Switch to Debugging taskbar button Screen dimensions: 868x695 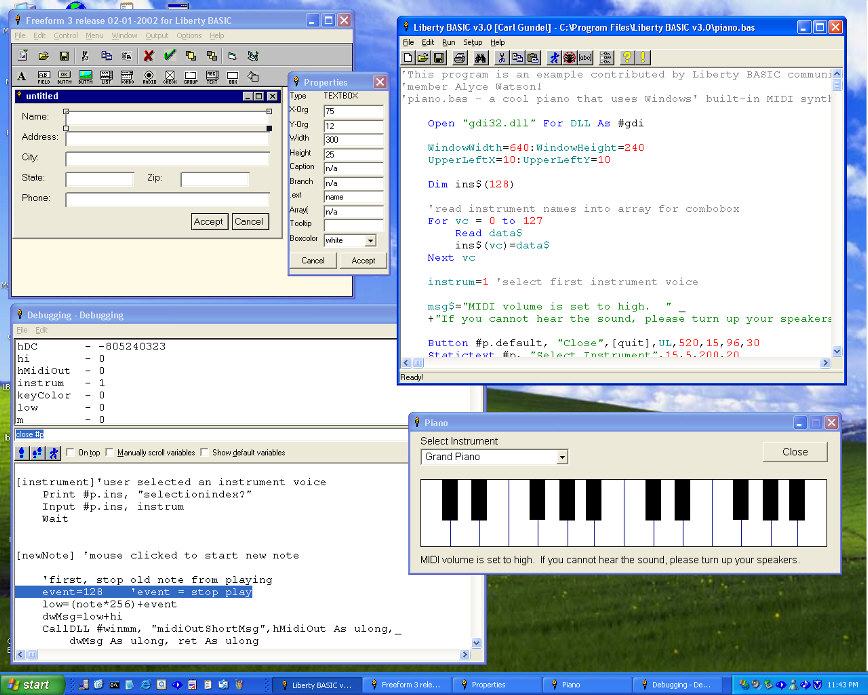[x=679, y=685]
